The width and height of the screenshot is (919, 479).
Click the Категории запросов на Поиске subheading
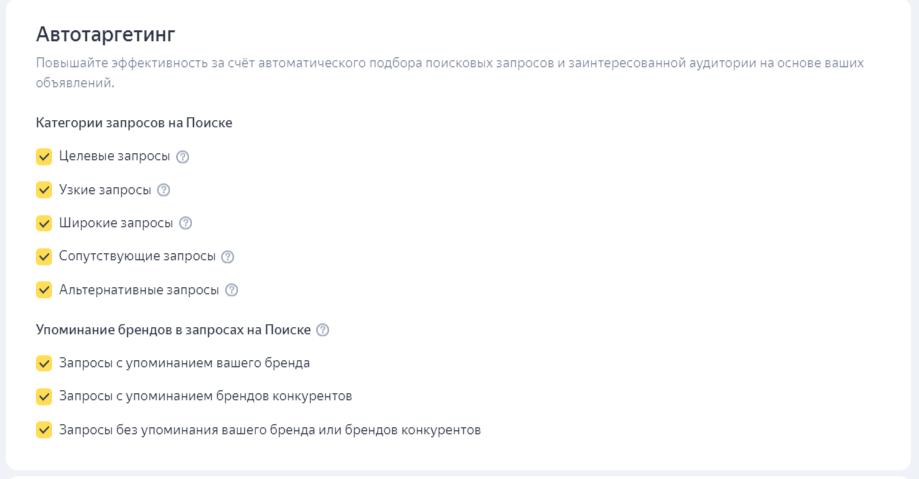click(x=134, y=123)
